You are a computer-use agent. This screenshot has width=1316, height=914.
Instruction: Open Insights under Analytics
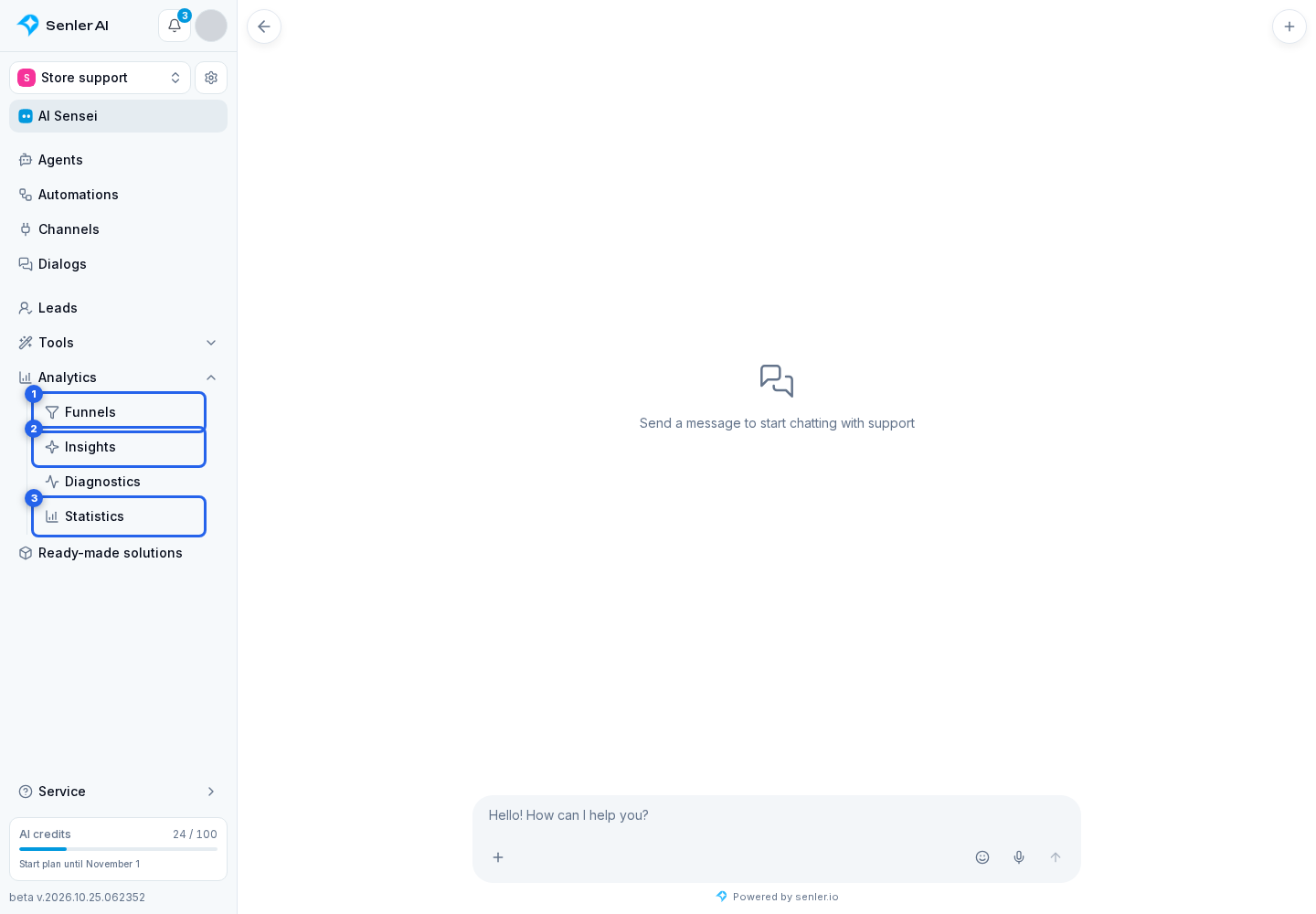pyautogui.click(x=119, y=447)
